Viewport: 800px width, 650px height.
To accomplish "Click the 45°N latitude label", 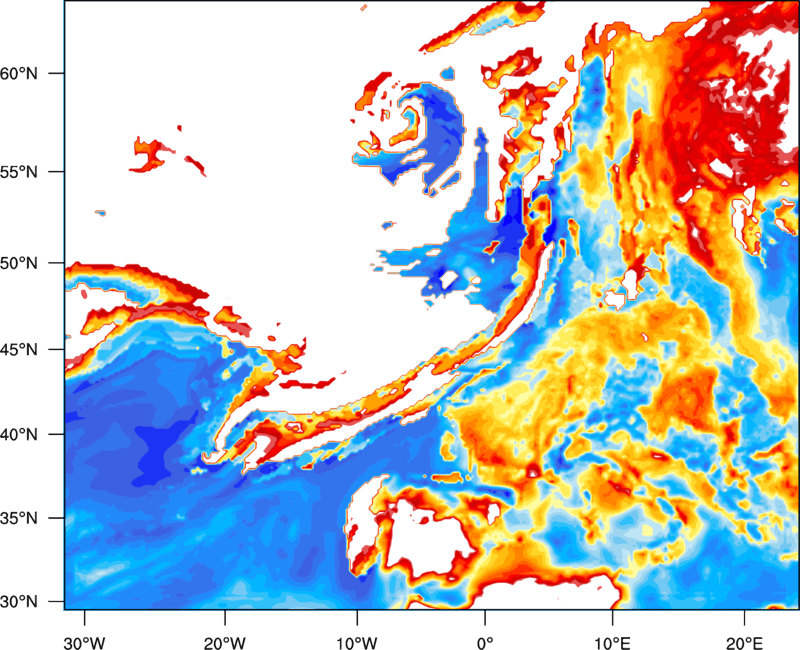I will (19, 349).
